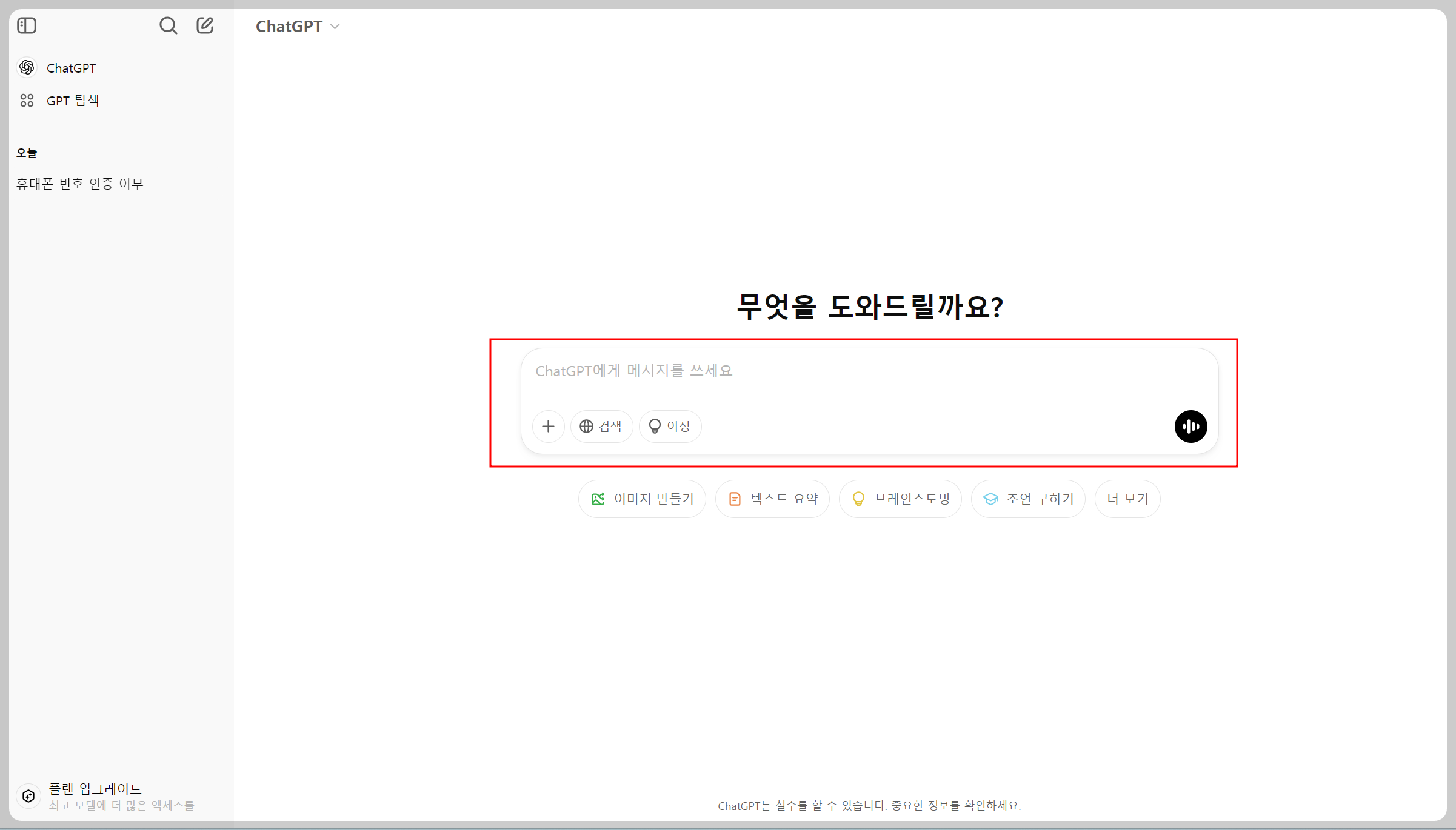Viewport: 1456px width, 830px height.
Task: Start voice mode with waveform button
Action: 1191,427
